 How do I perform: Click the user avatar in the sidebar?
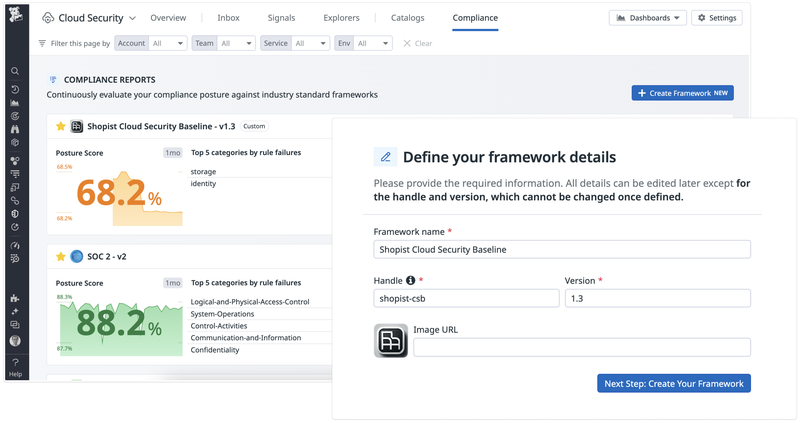pyautogui.click(x=15, y=341)
